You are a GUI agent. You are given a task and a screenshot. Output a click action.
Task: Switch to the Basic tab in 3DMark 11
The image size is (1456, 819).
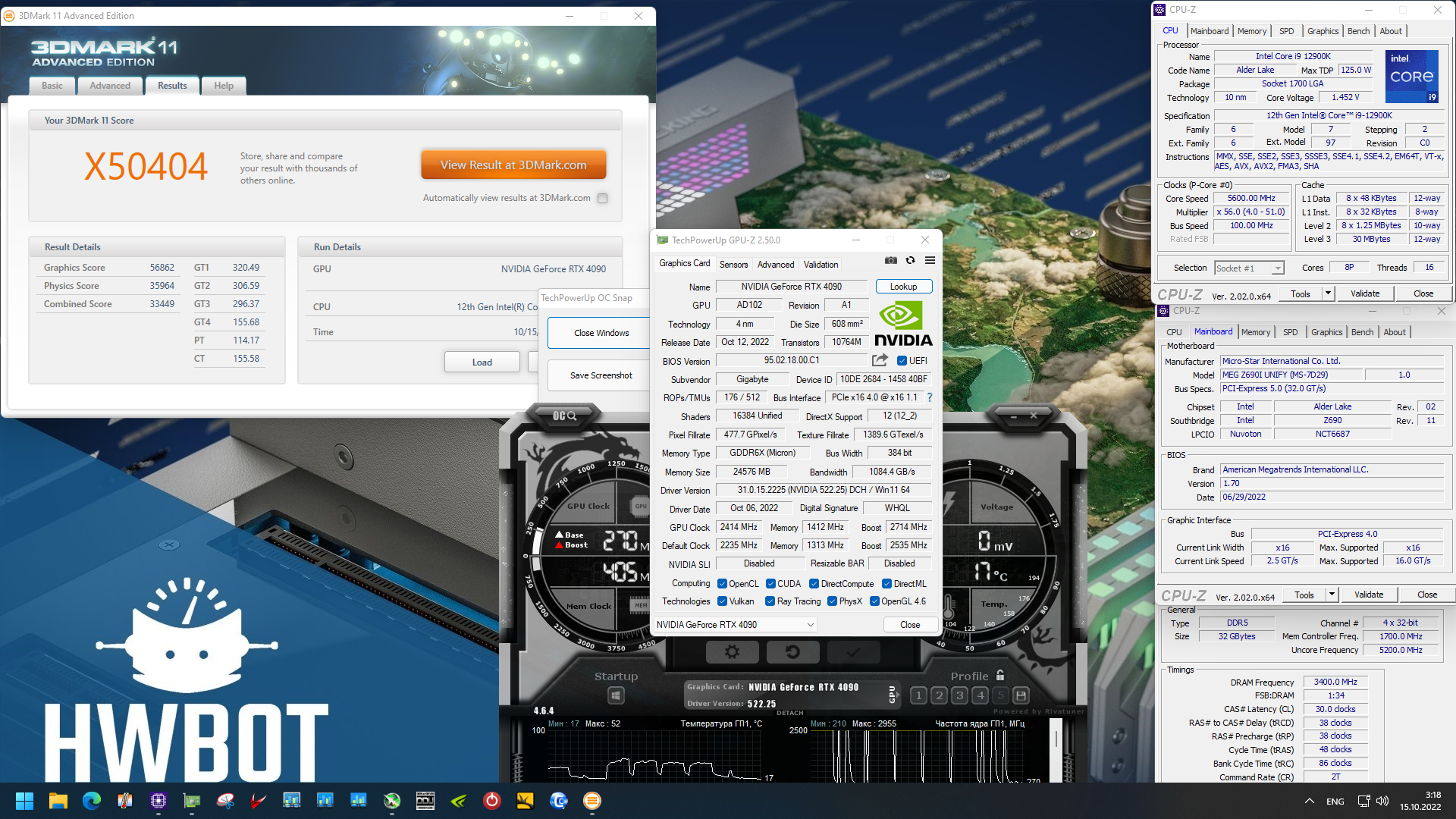(52, 86)
